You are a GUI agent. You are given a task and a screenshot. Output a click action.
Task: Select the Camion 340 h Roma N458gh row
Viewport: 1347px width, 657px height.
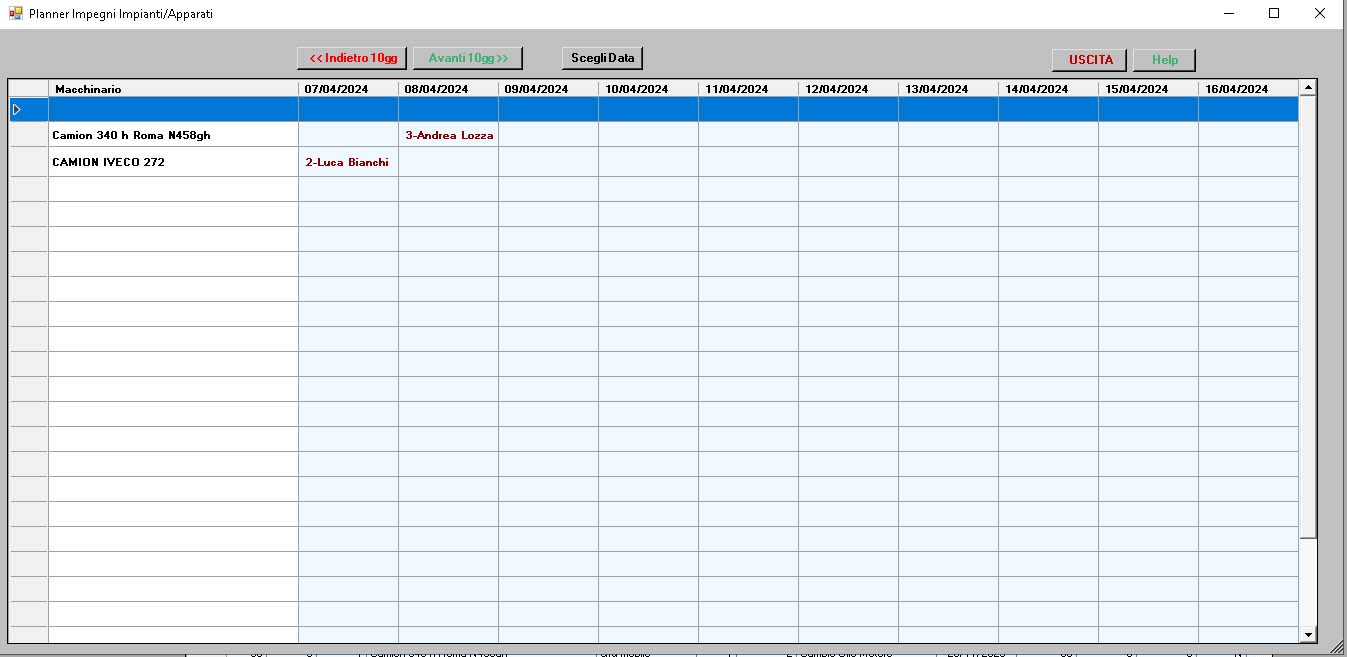click(x=173, y=135)
